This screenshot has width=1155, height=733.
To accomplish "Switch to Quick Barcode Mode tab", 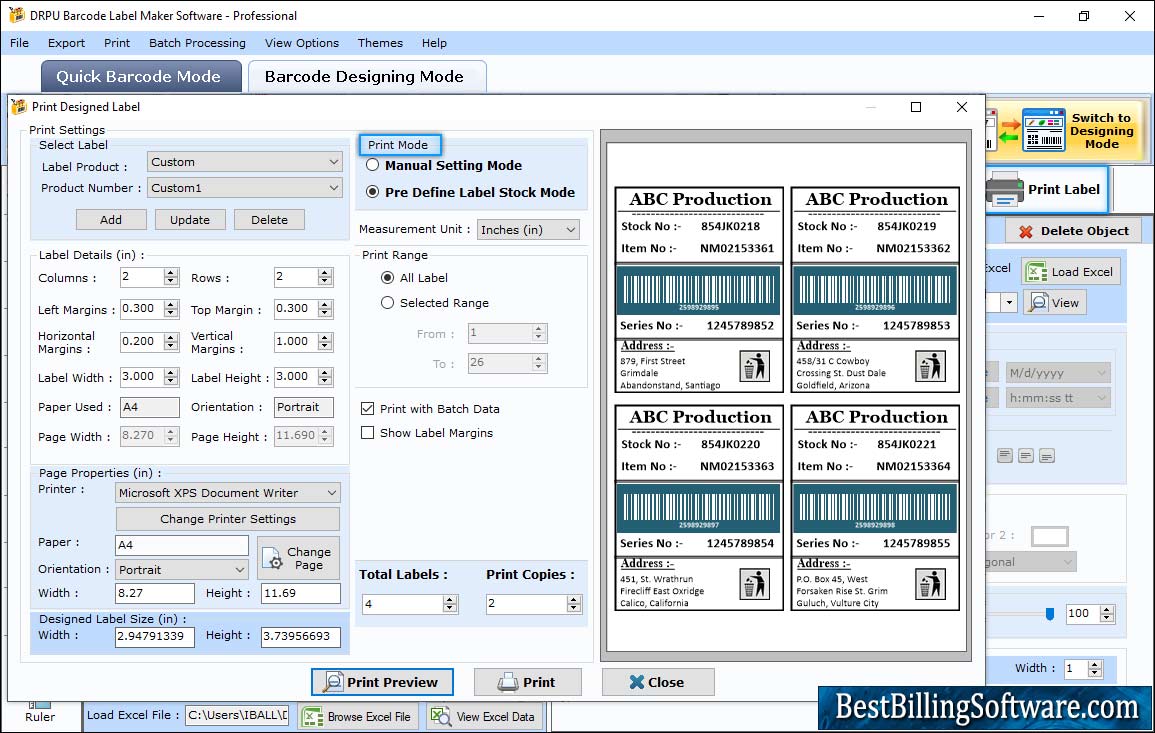I will [141, 77].
